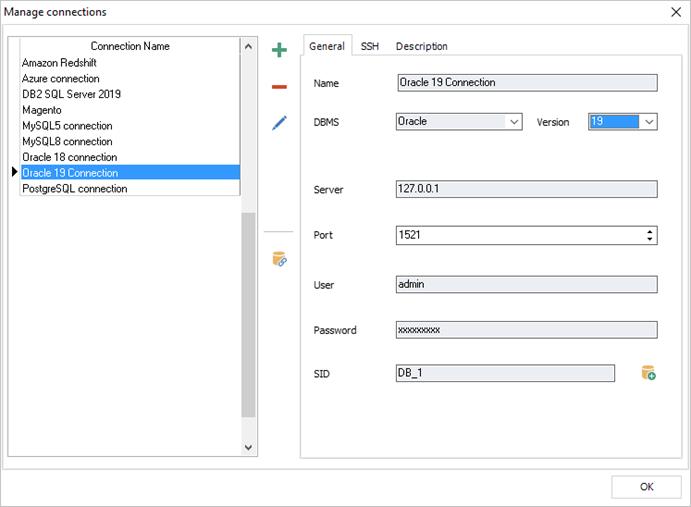Click the Connection Name column header
The width and height of the screenshot is (691, 507).
click(130, 46)
